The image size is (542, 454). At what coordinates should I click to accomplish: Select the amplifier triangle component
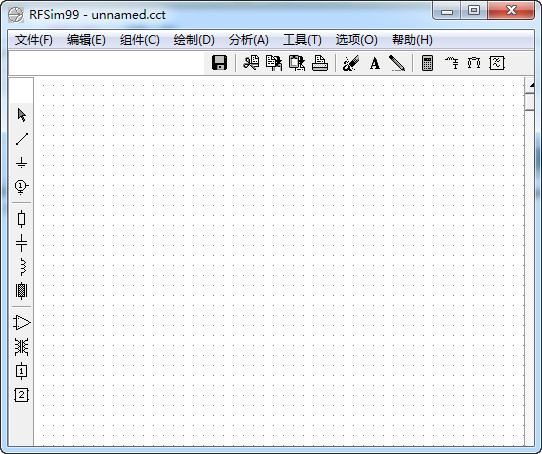(22, 323)
